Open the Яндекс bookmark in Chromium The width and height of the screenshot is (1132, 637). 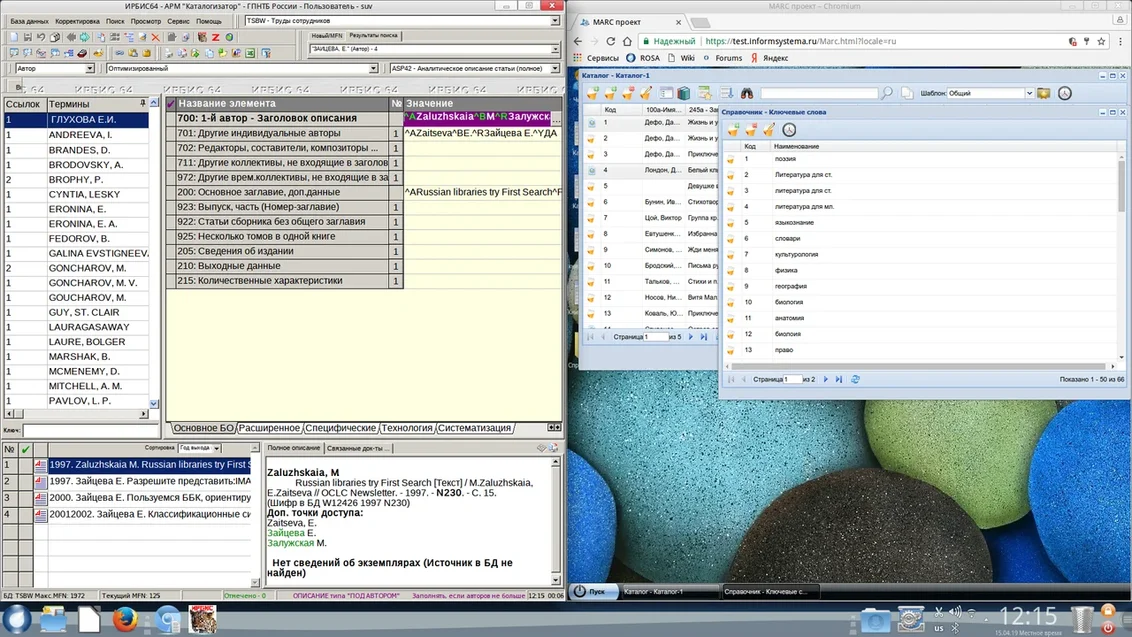(x=770, y=58)
